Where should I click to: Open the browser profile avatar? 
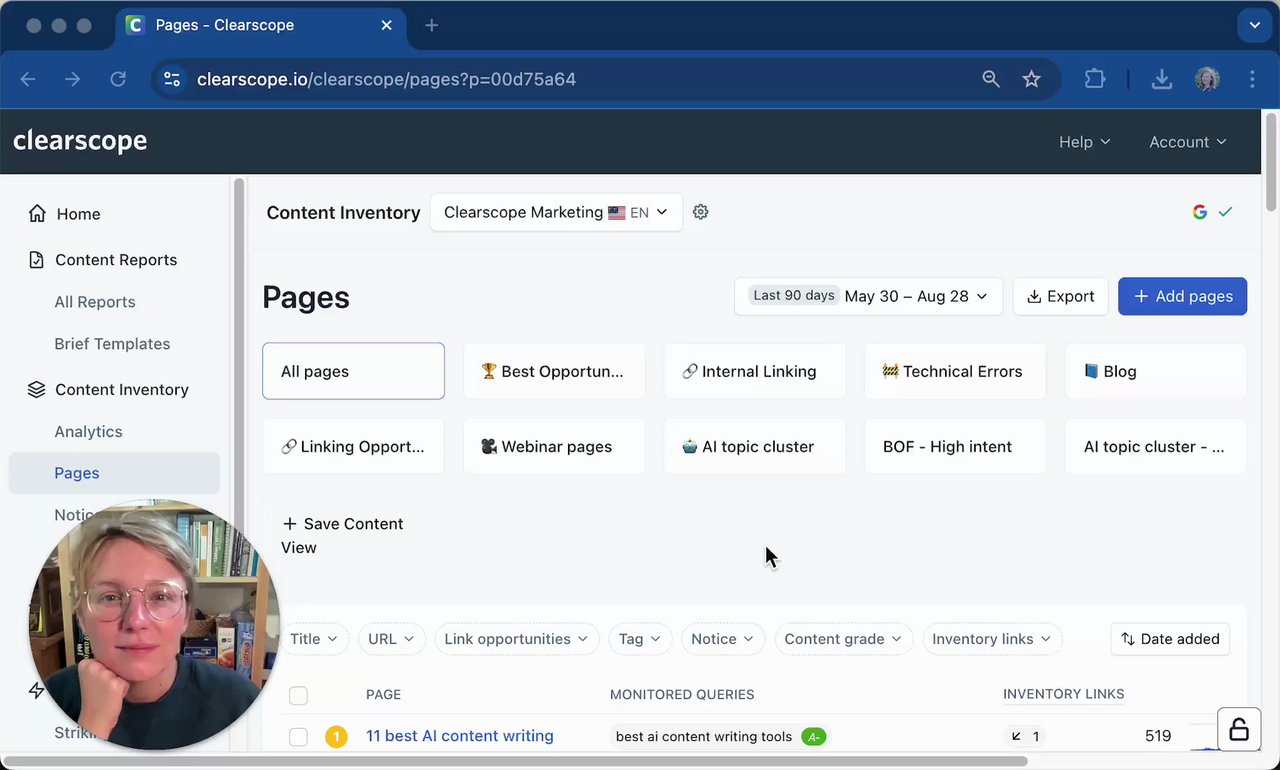pyautogui.click(x=1208, y=79)
